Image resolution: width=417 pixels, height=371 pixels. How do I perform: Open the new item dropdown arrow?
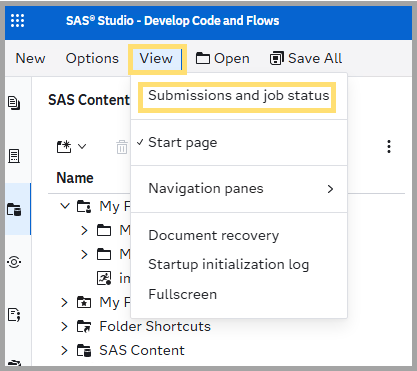point(82,146)
